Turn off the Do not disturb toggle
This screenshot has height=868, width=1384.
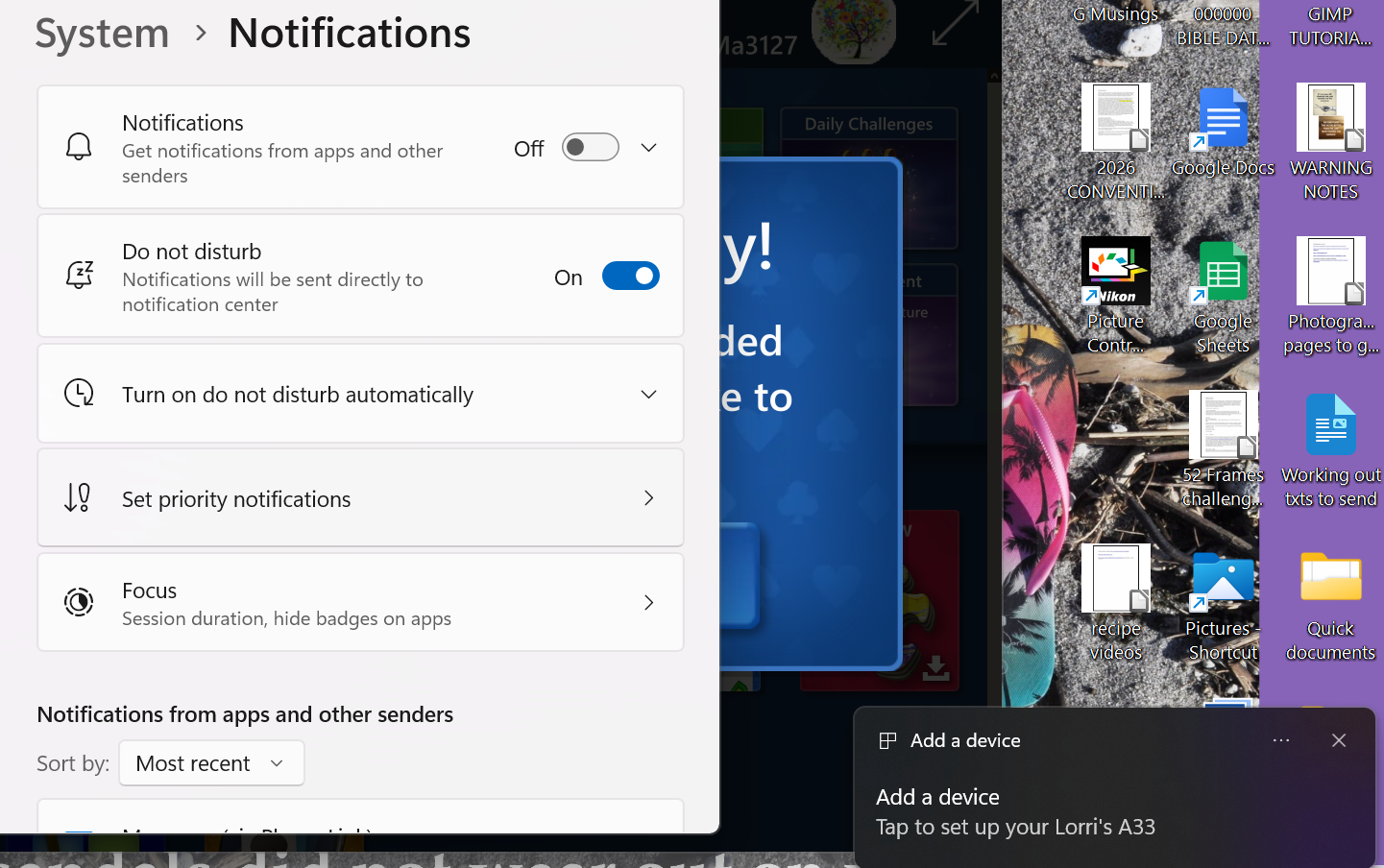pos(631,276)
